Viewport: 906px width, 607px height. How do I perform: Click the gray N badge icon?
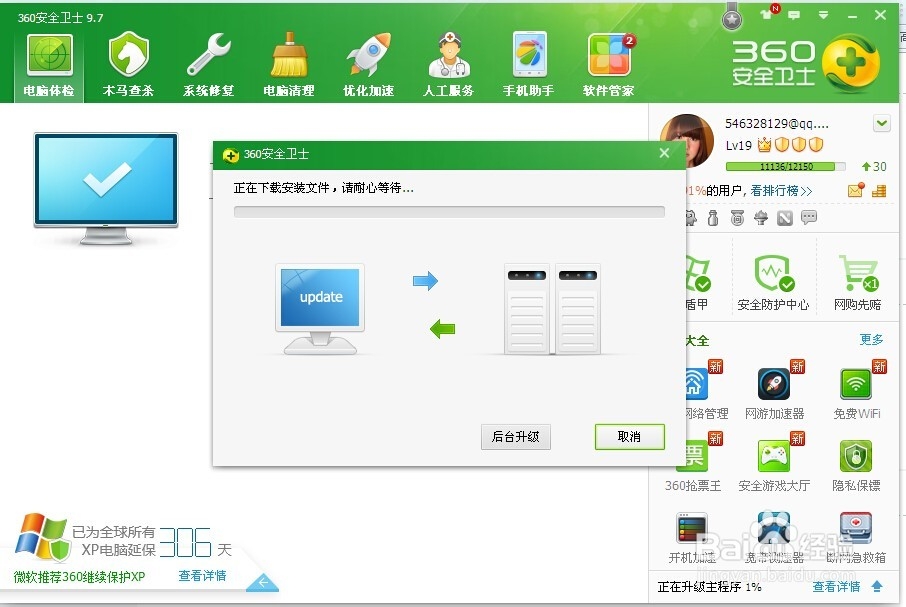(x=785, y=218)
